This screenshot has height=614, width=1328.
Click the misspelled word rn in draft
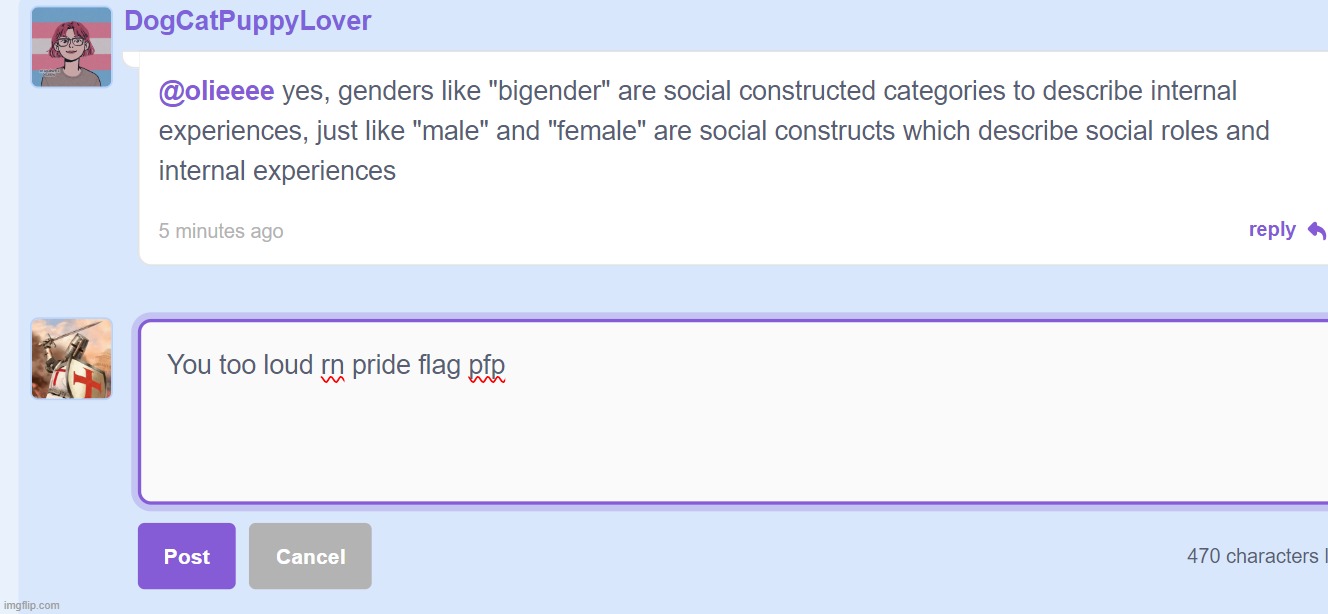333,366
